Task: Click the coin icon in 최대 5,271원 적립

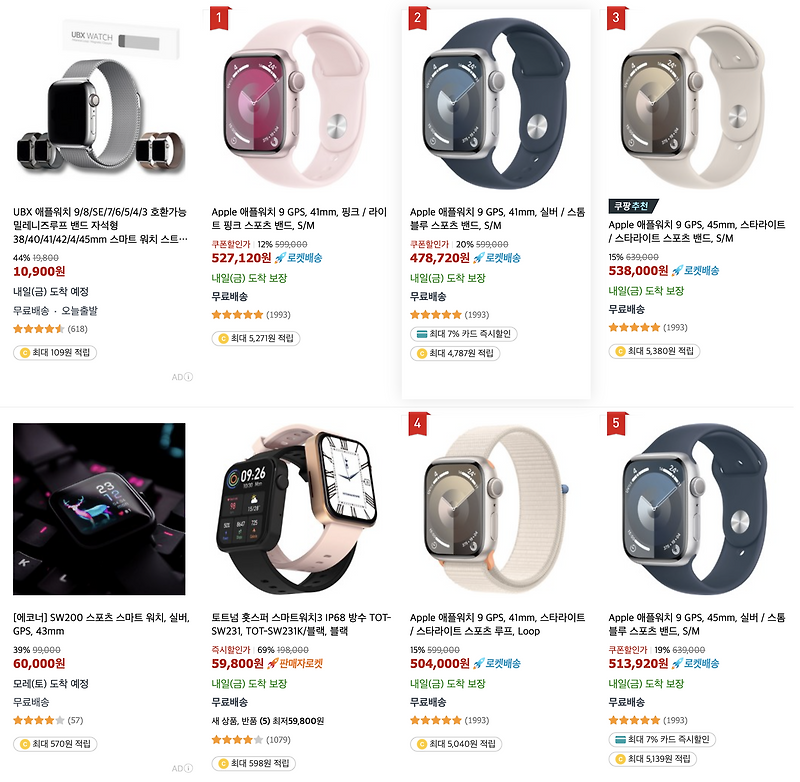Action: (223, 338)
